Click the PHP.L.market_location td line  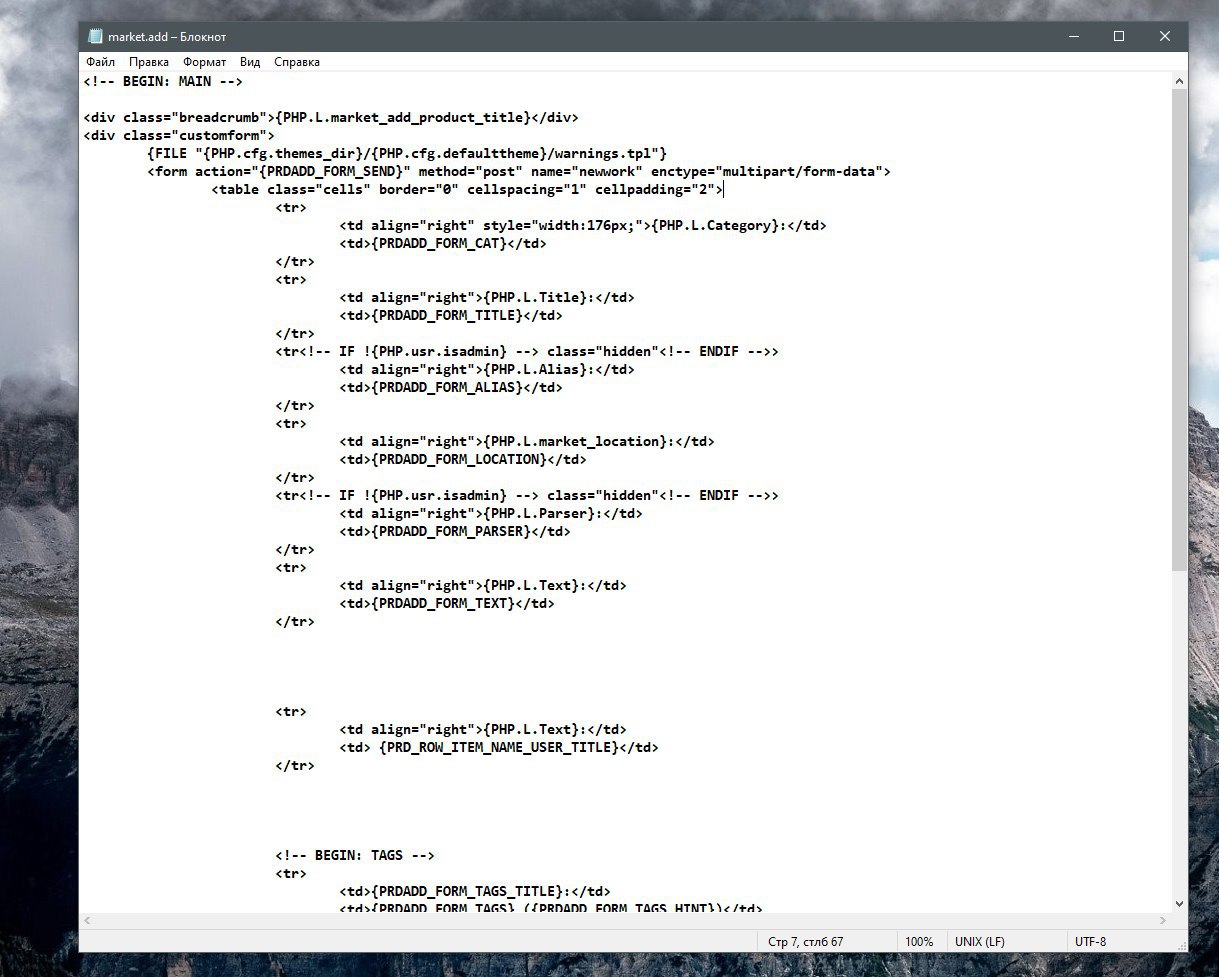pyautogui.click(x=527, y=441)
